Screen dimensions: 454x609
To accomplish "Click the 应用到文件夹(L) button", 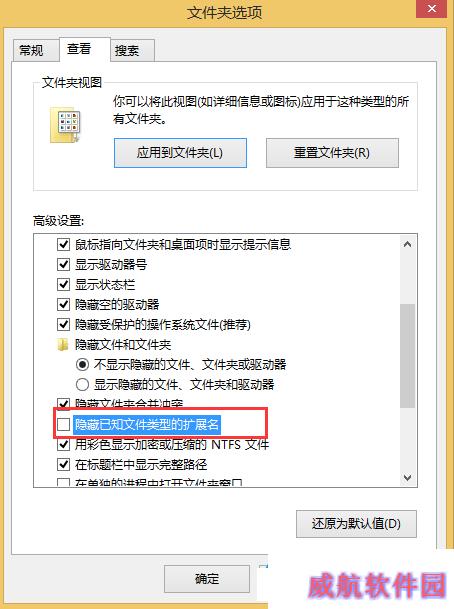I will (x=180, y=153).
